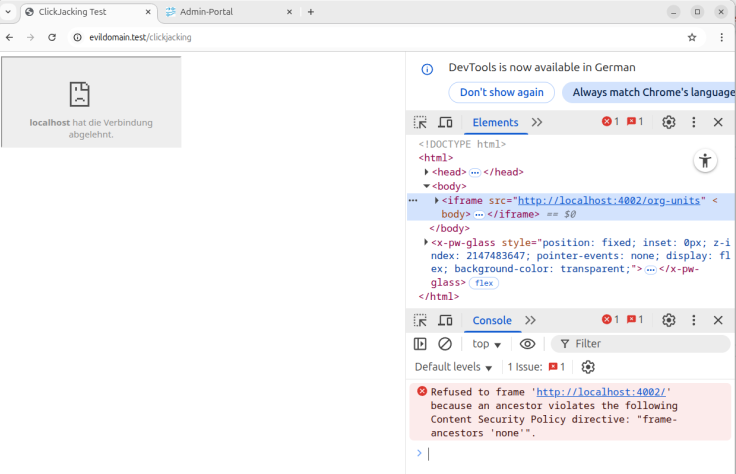This screenshot has height=474, width=736.
Task: Click the refused-connection iframe placeholder
Action: (x=91, y=102)
